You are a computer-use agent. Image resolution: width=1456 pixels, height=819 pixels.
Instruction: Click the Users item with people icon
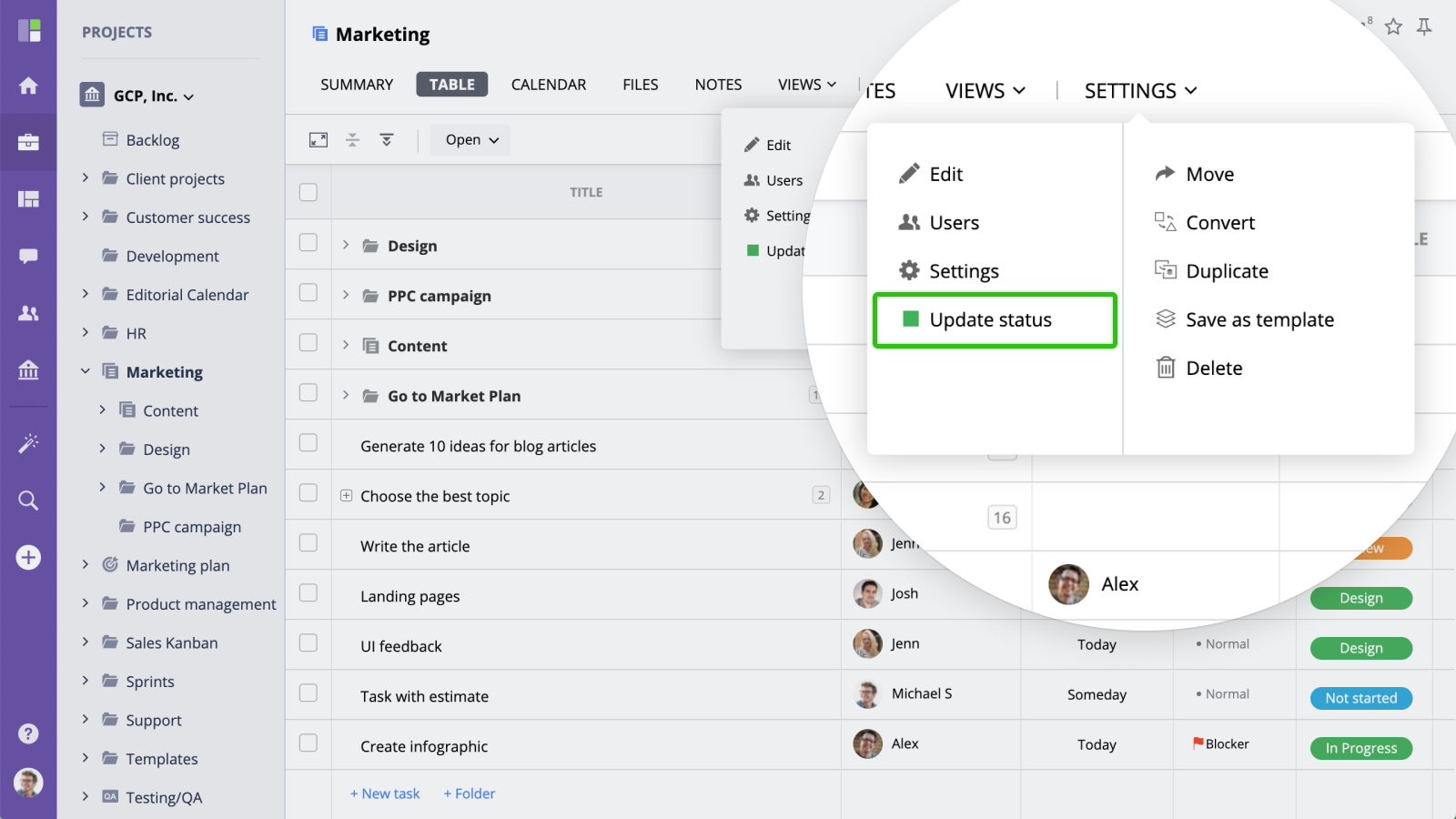(x=939, y=223)
